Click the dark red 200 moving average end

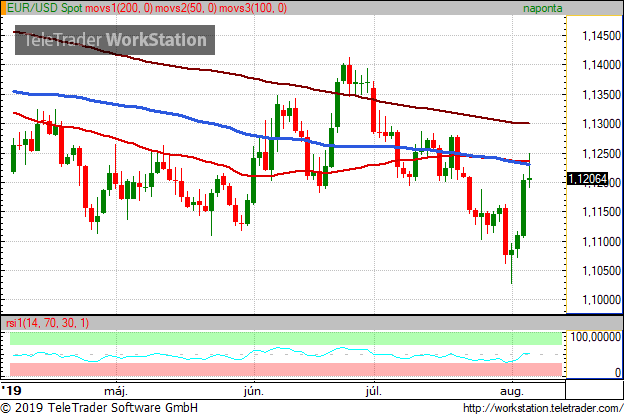pos(528,123)
